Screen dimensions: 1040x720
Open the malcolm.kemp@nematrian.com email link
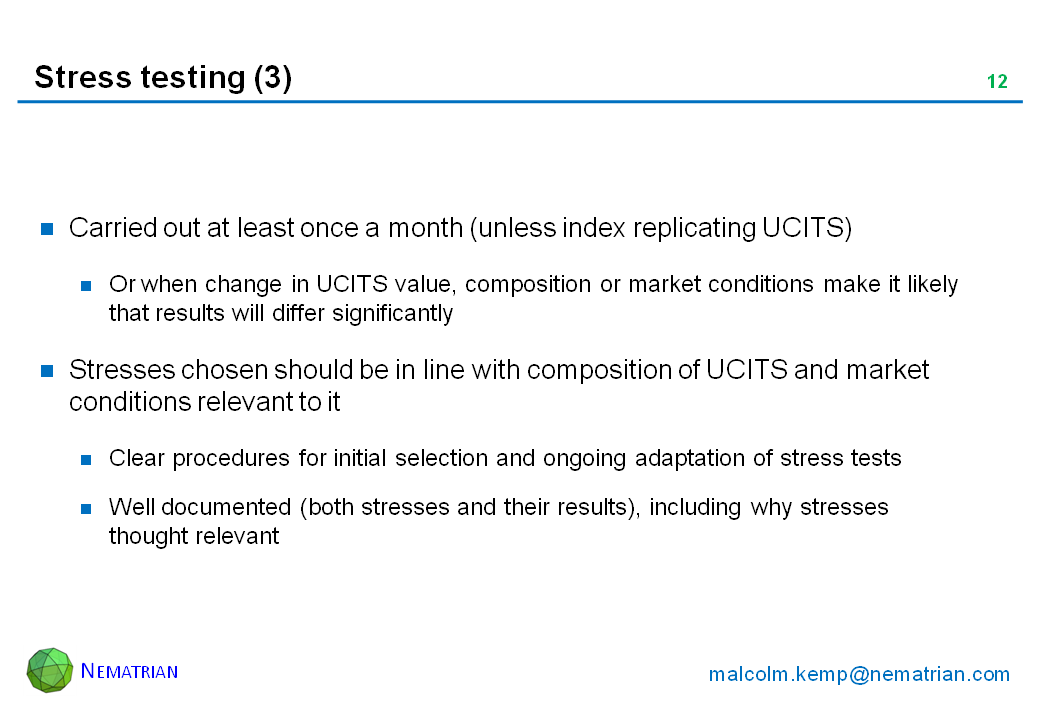859,674
